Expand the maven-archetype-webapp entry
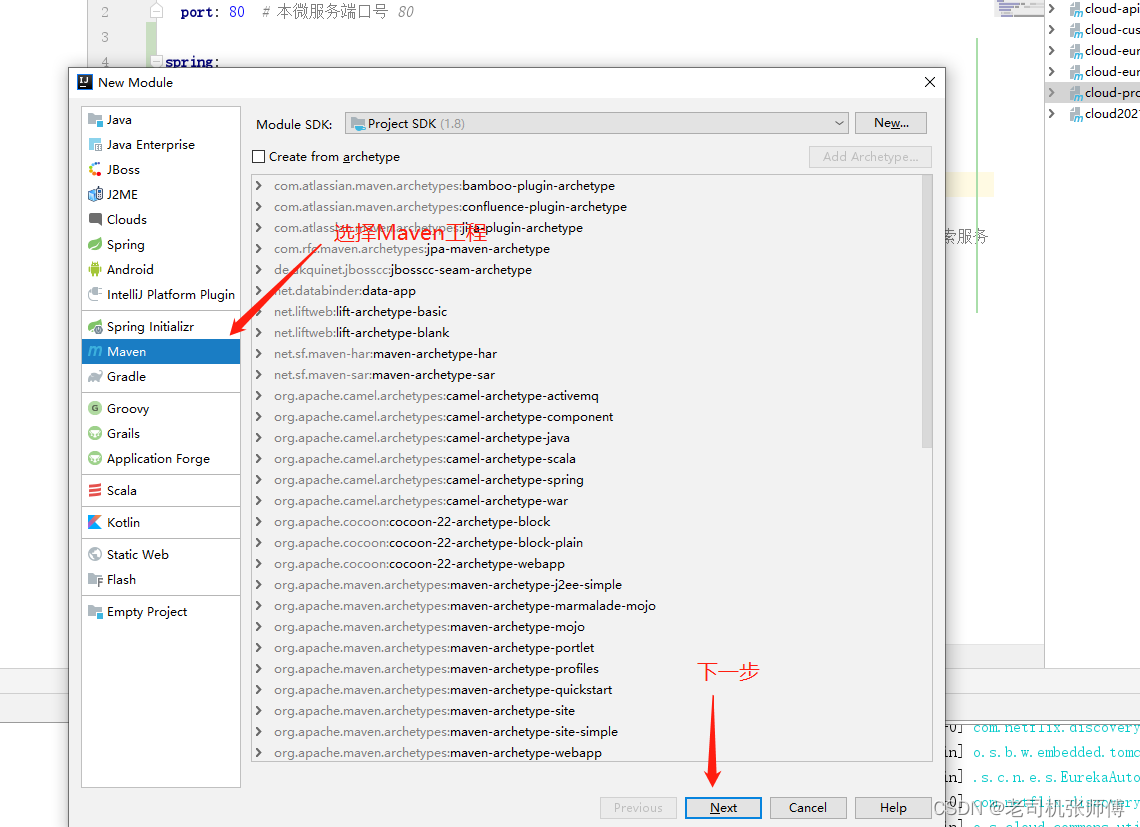 259,753
